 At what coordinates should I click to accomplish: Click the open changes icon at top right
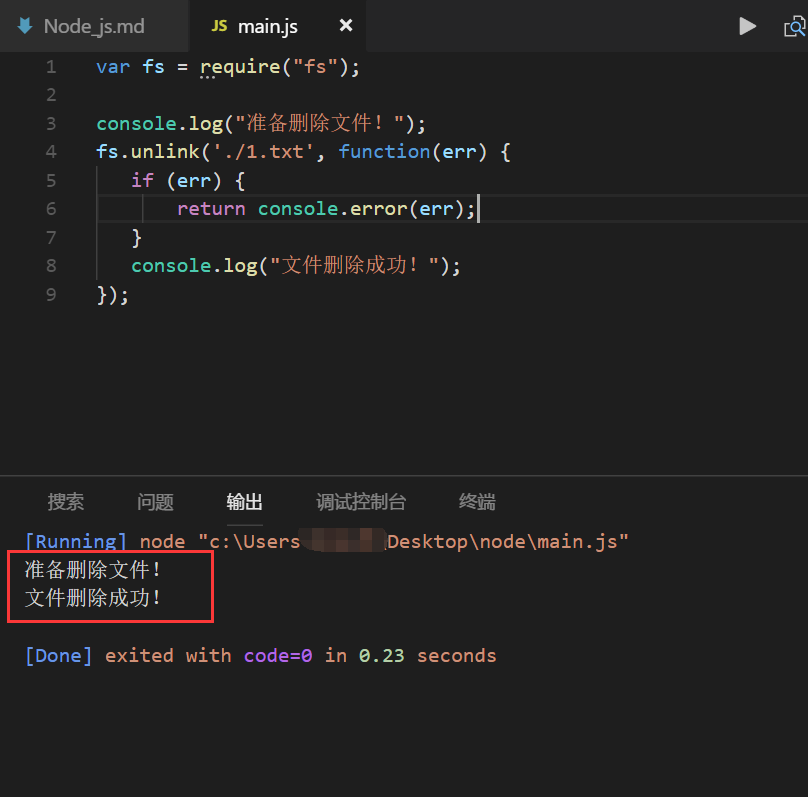tap(795, 27)
